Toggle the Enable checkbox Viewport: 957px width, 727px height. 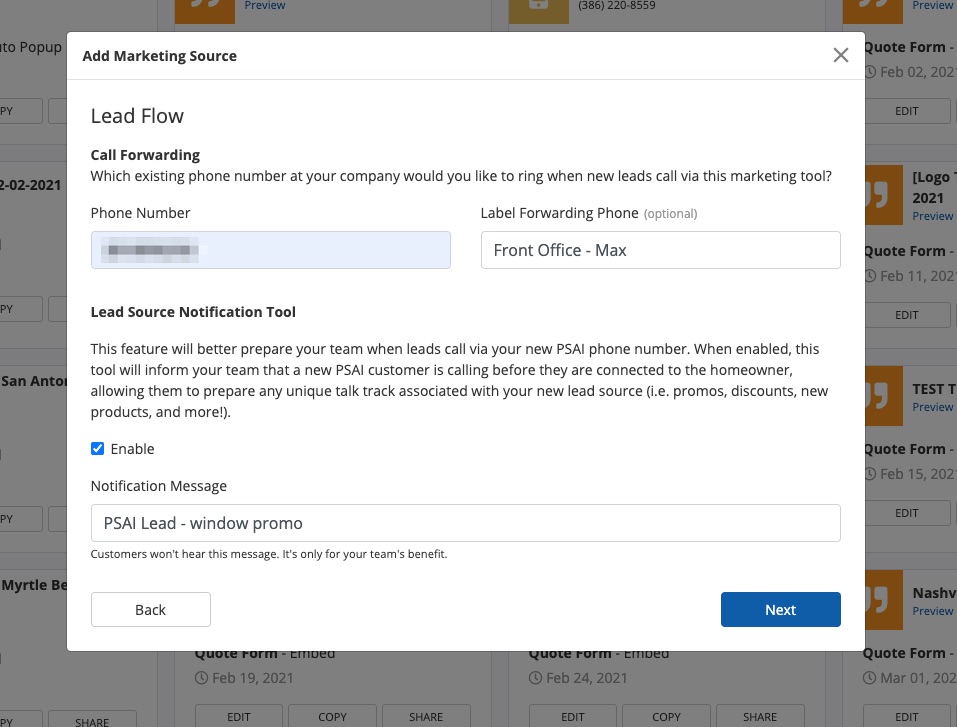[x=98, y=449]
